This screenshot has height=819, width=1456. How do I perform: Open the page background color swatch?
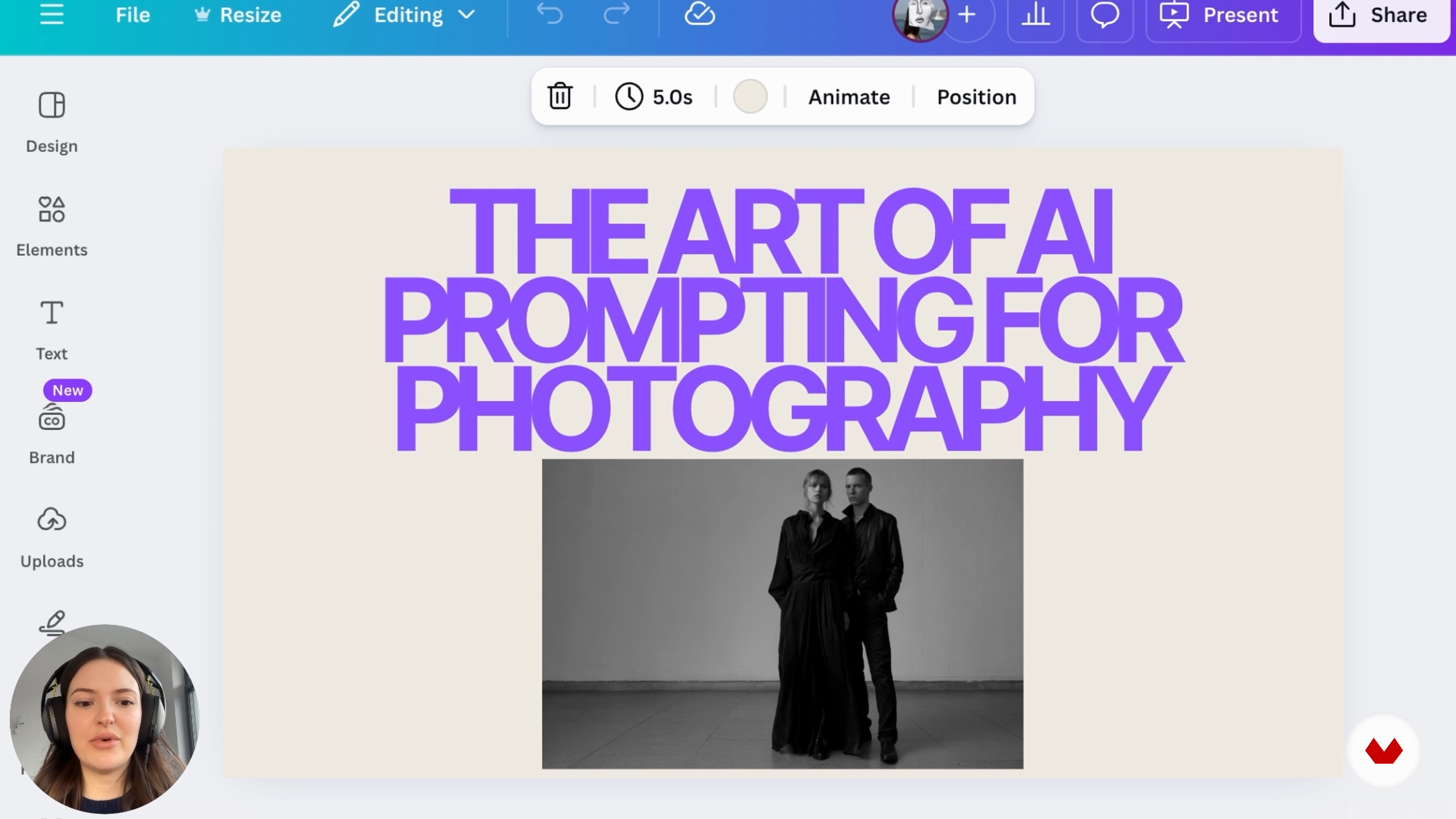coord(750,96)
